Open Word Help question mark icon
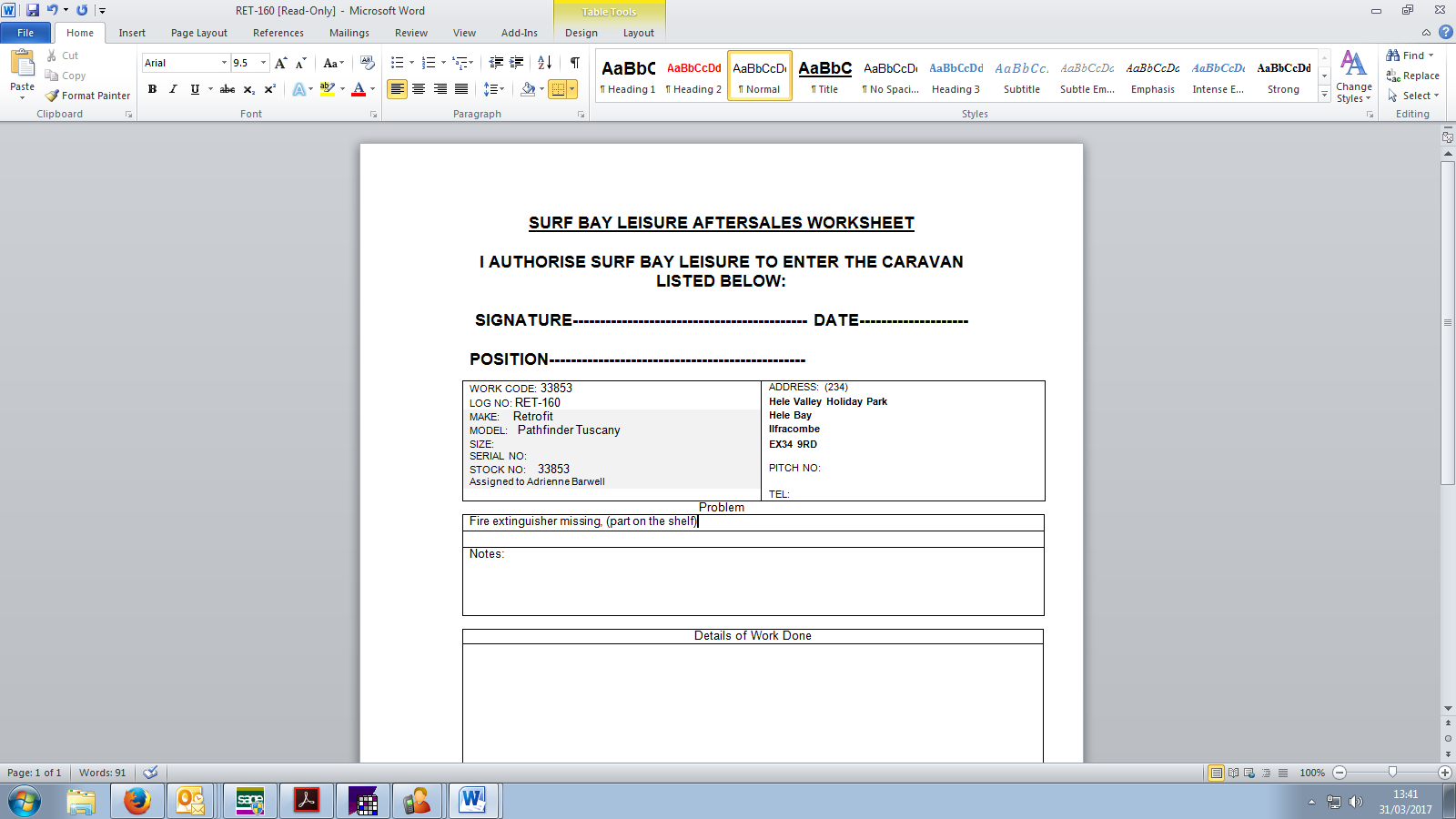 point(1445,32)
